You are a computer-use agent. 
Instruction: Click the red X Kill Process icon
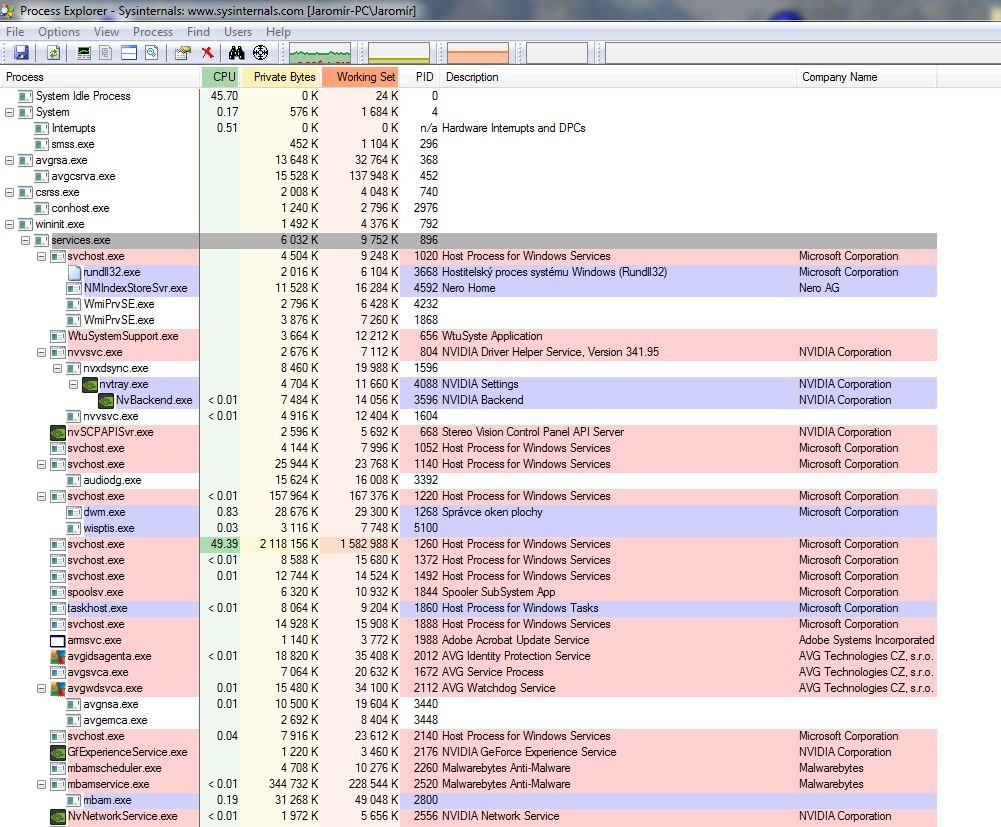[x=207, y=53]
